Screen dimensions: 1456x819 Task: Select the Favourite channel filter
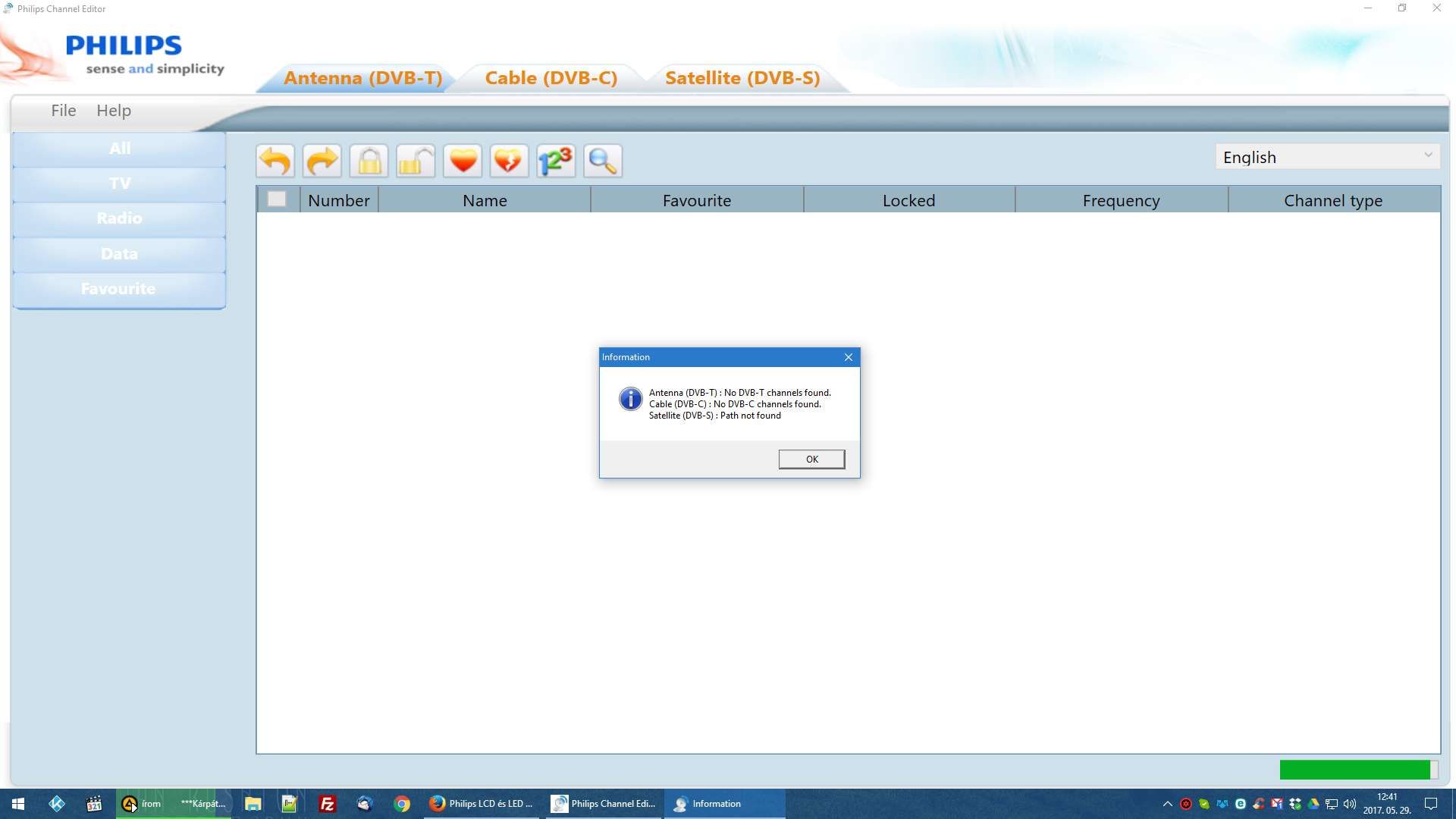click(x=119, y=289)
